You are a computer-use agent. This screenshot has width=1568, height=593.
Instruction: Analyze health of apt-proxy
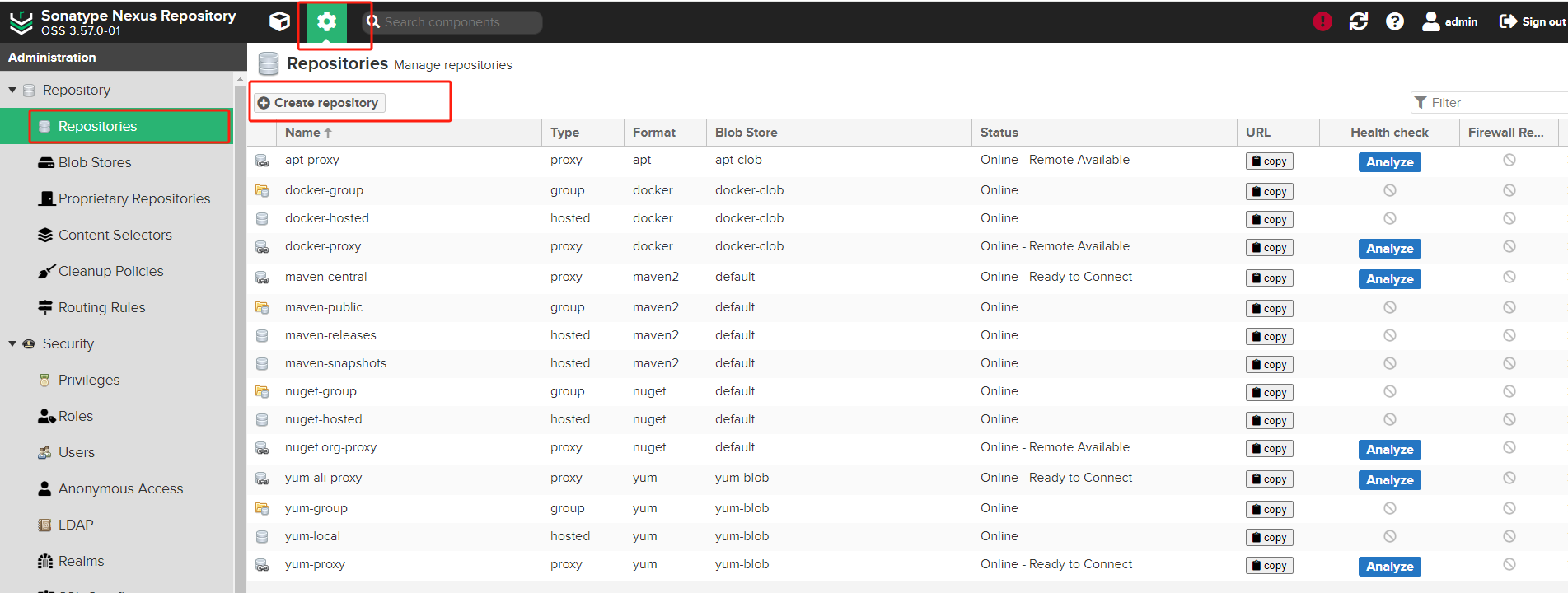click(1389, 162)
